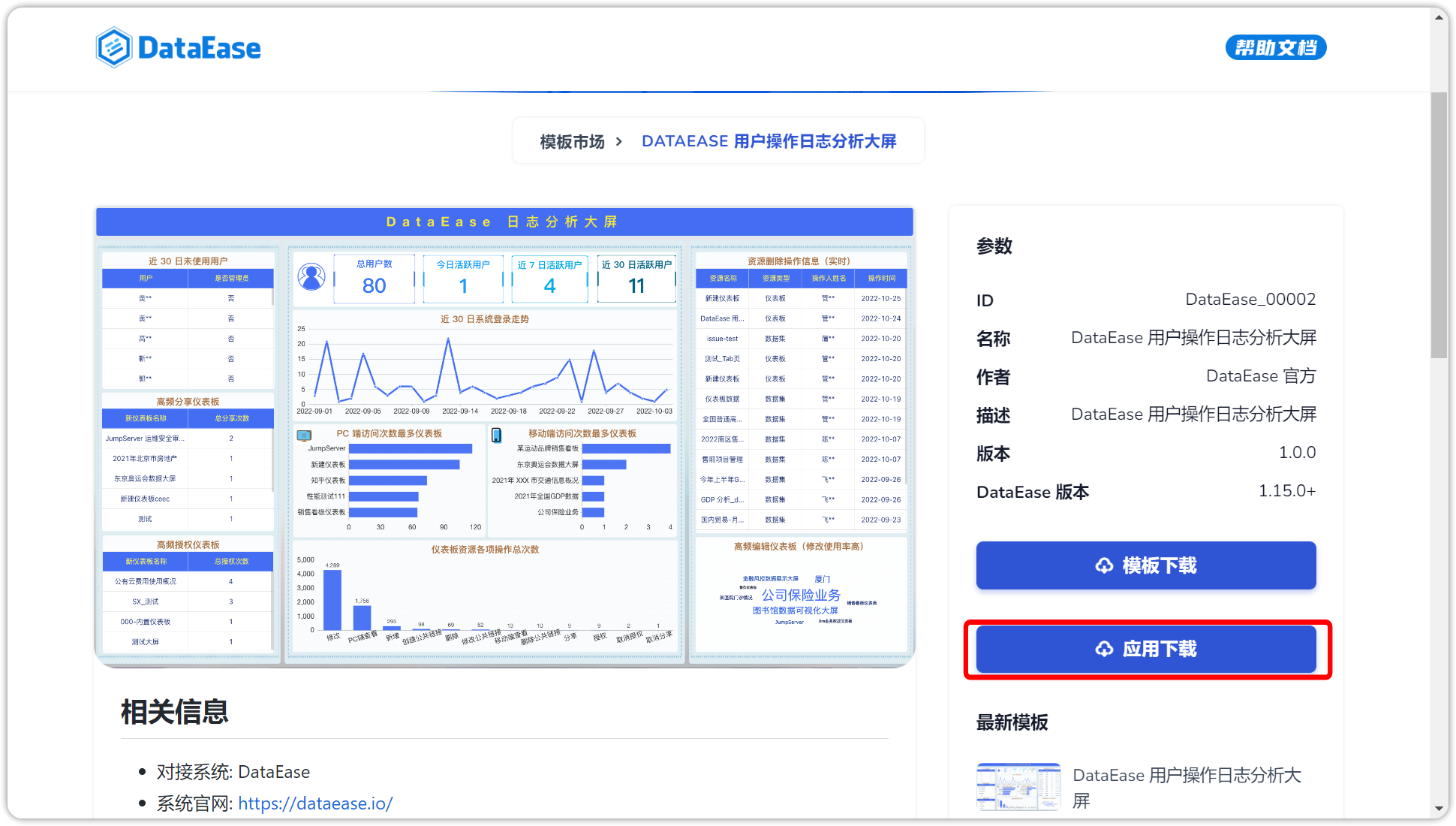Click the ID value DataEase_00002

1250,299
